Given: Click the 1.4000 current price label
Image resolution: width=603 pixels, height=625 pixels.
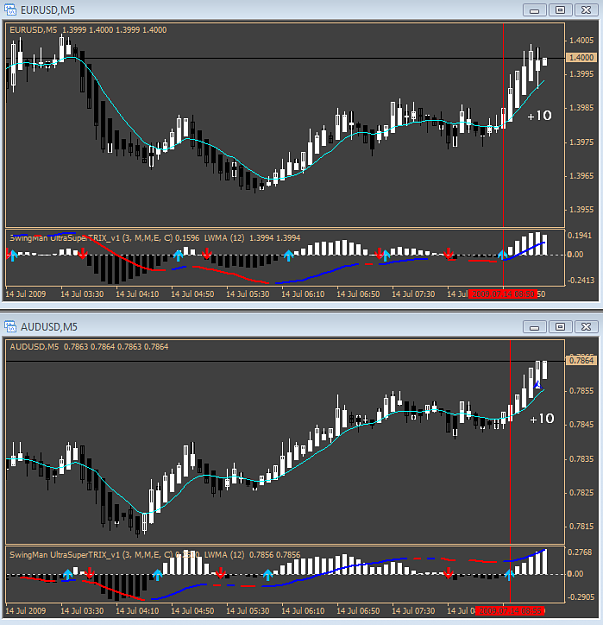Looking at the screenshot, I should coord(581,57).
